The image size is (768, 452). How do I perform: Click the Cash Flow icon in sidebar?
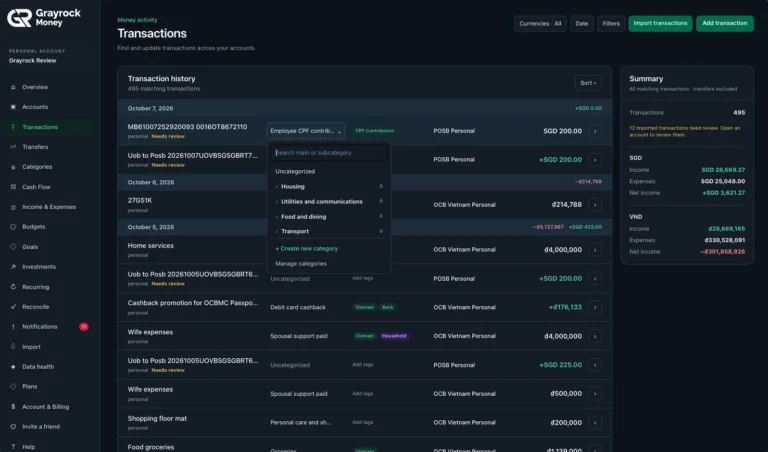13,187
